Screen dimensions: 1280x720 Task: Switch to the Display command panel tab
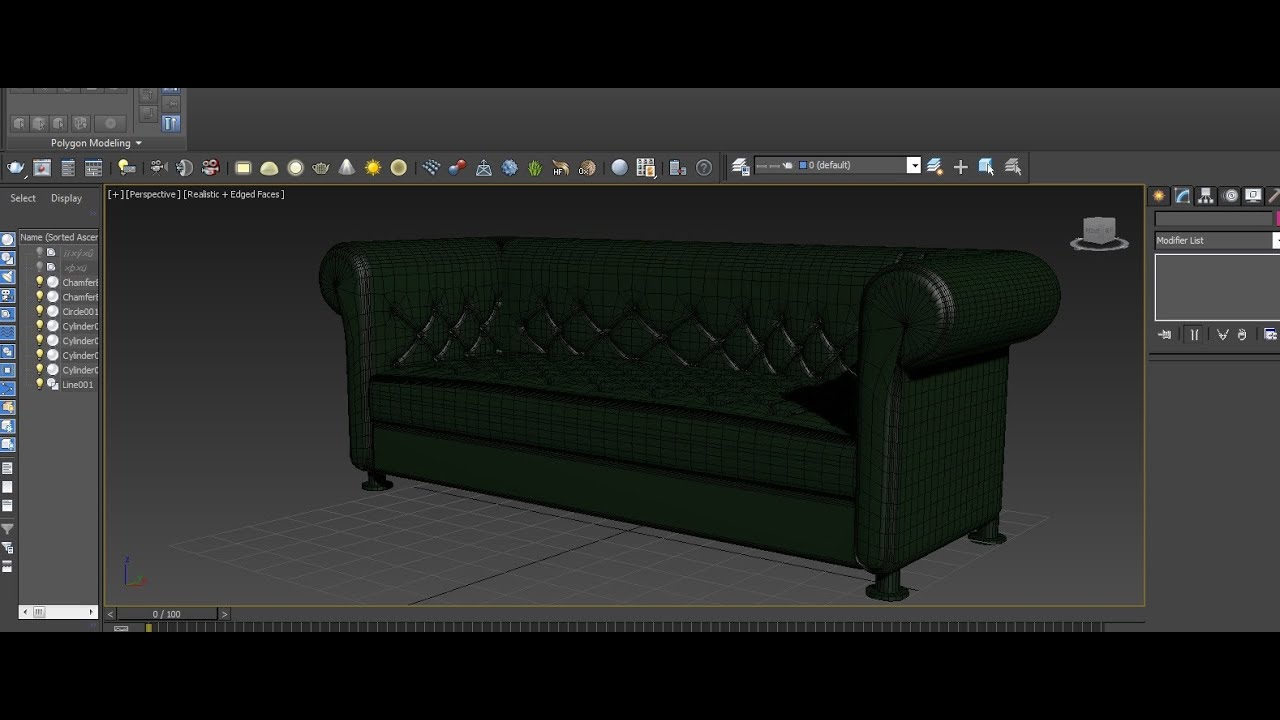(x=1253, y=196)
